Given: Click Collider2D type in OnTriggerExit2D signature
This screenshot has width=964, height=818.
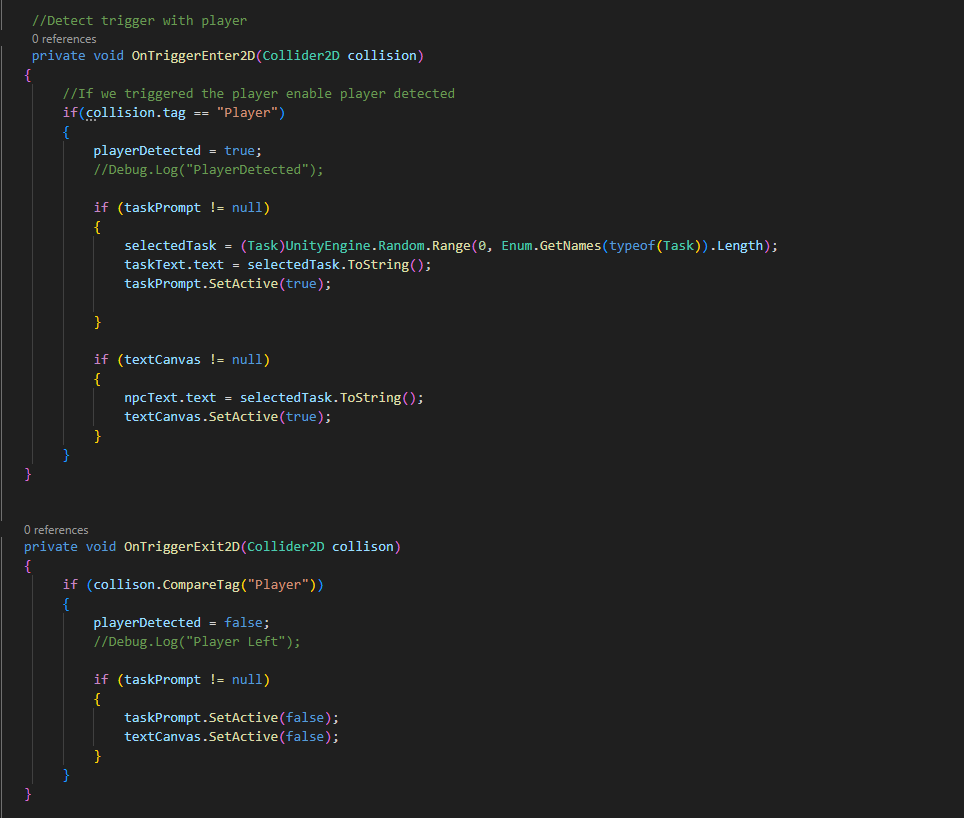Looking at the screenshot, I should point(286,546).
